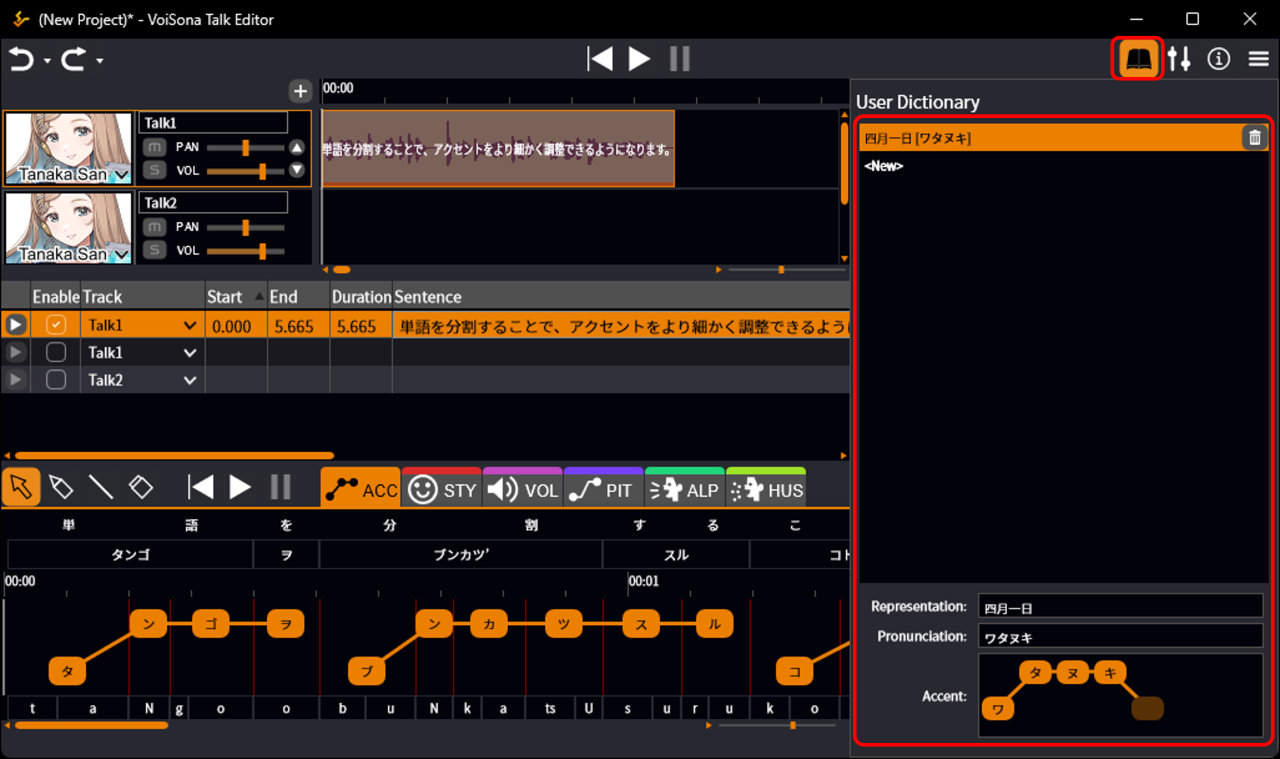Open the mixer sliders icon
1280x759 pixels.
1179,60
